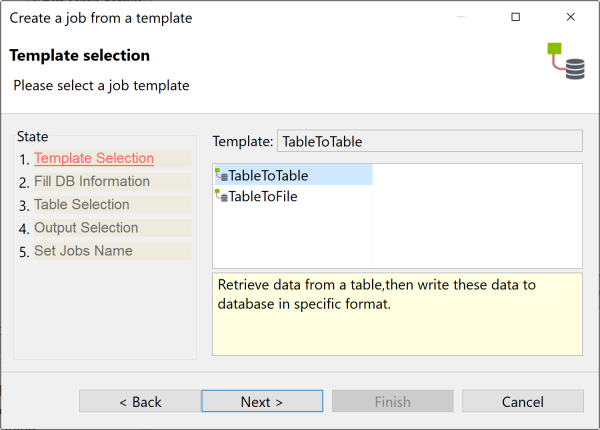Click the Template name text field
The height and width of the screenshot is (430, 600).
[x=429, y=142]
